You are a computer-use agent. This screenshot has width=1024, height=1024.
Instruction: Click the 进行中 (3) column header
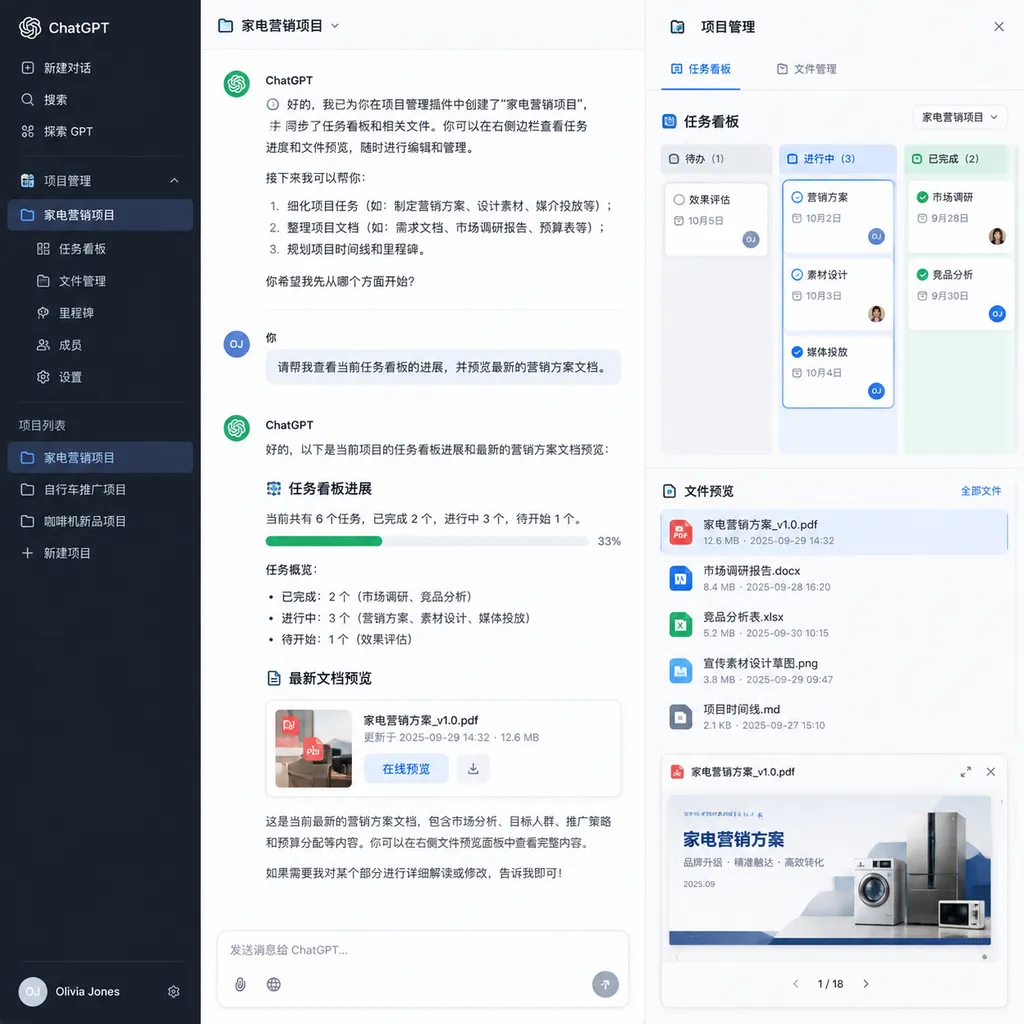[837, 159]
